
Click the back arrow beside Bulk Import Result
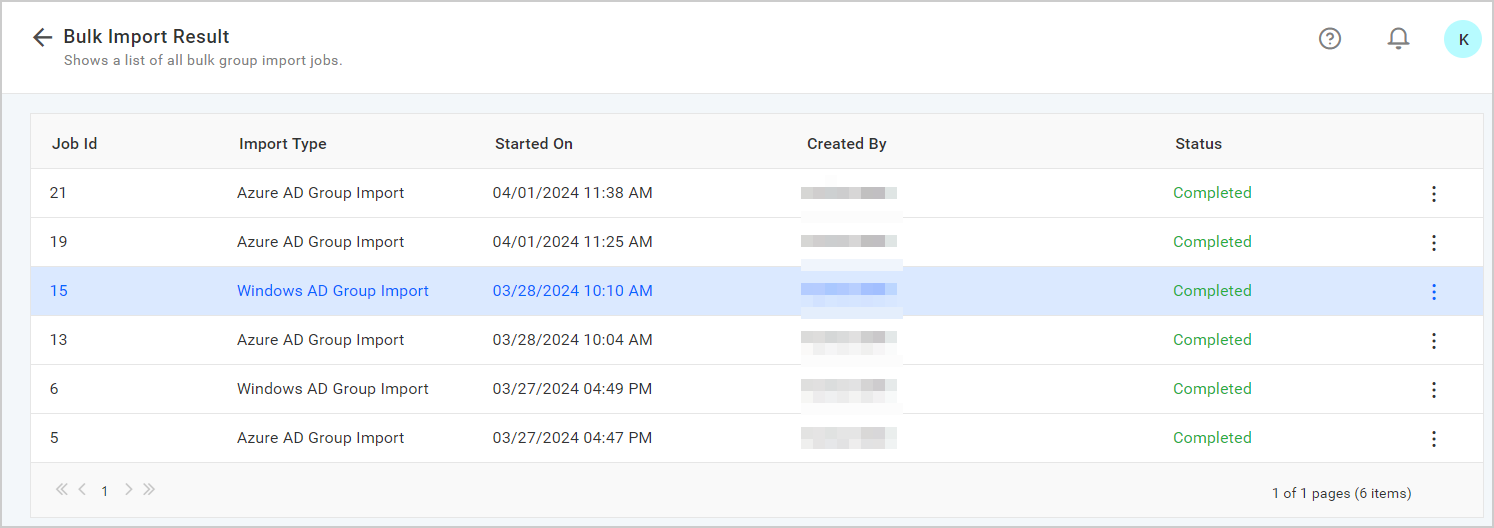click(42, 38)
